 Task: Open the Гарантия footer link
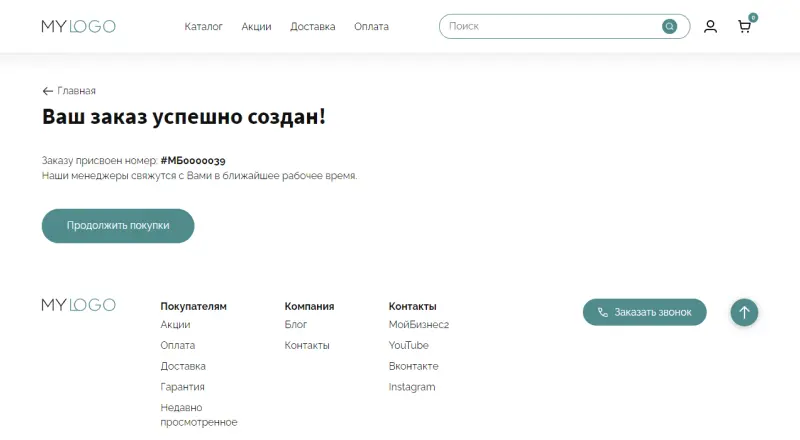click(x=182, y=387)
